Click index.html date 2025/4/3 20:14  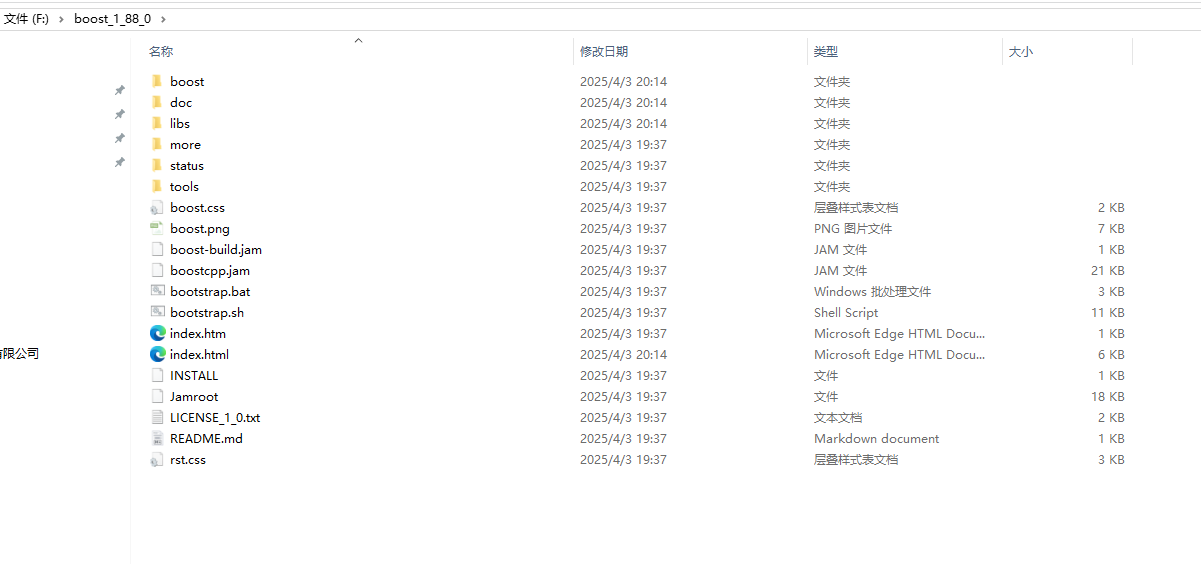pyautogui.click(x=623, y=355)
